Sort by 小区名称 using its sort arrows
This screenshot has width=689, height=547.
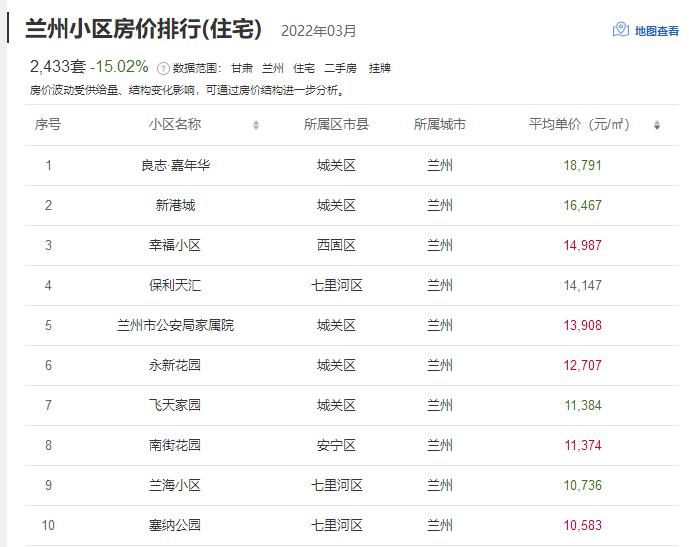256,125
